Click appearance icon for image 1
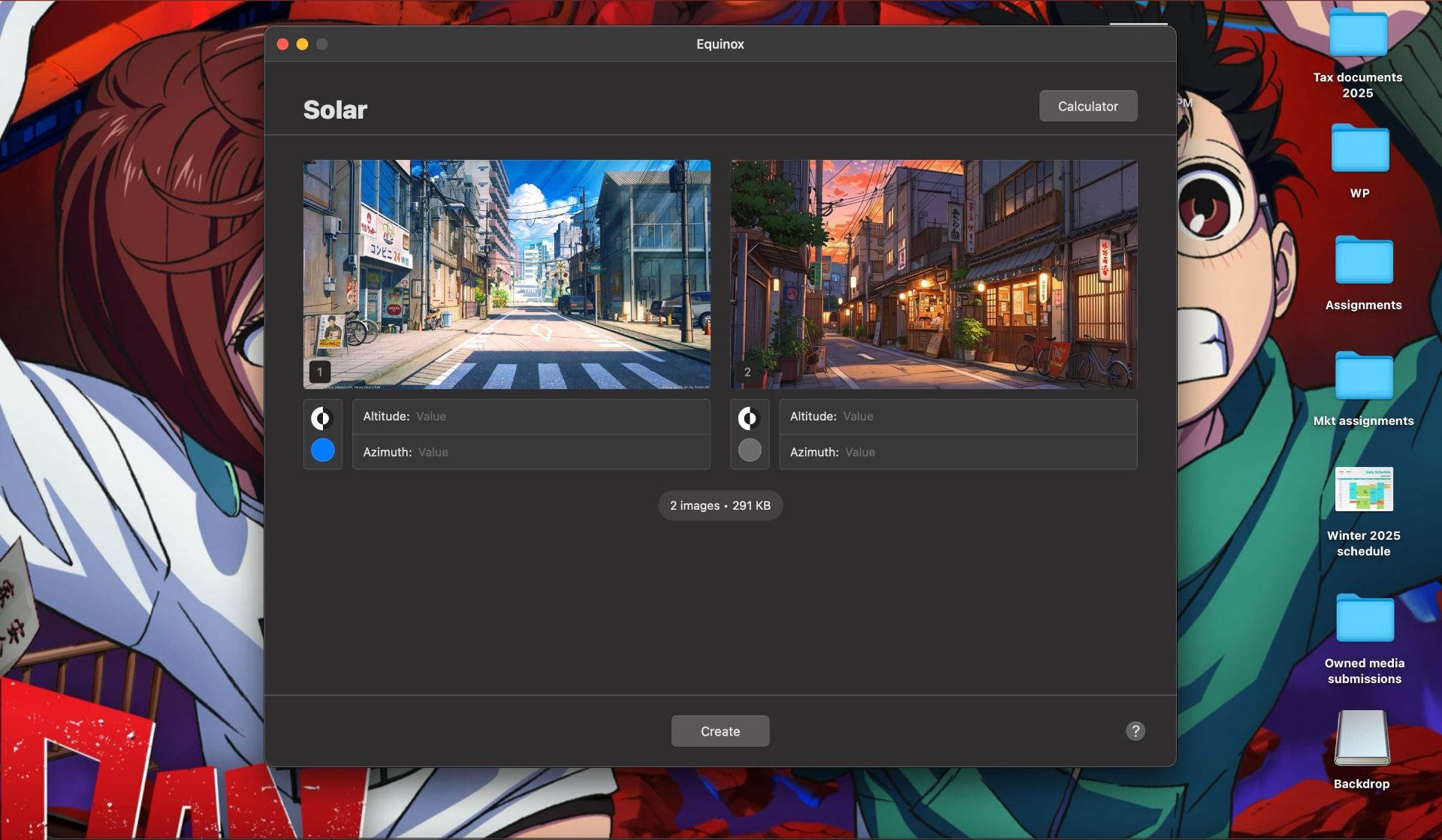This screenshot has width=1442, height=840. click(x=322, y=418)
